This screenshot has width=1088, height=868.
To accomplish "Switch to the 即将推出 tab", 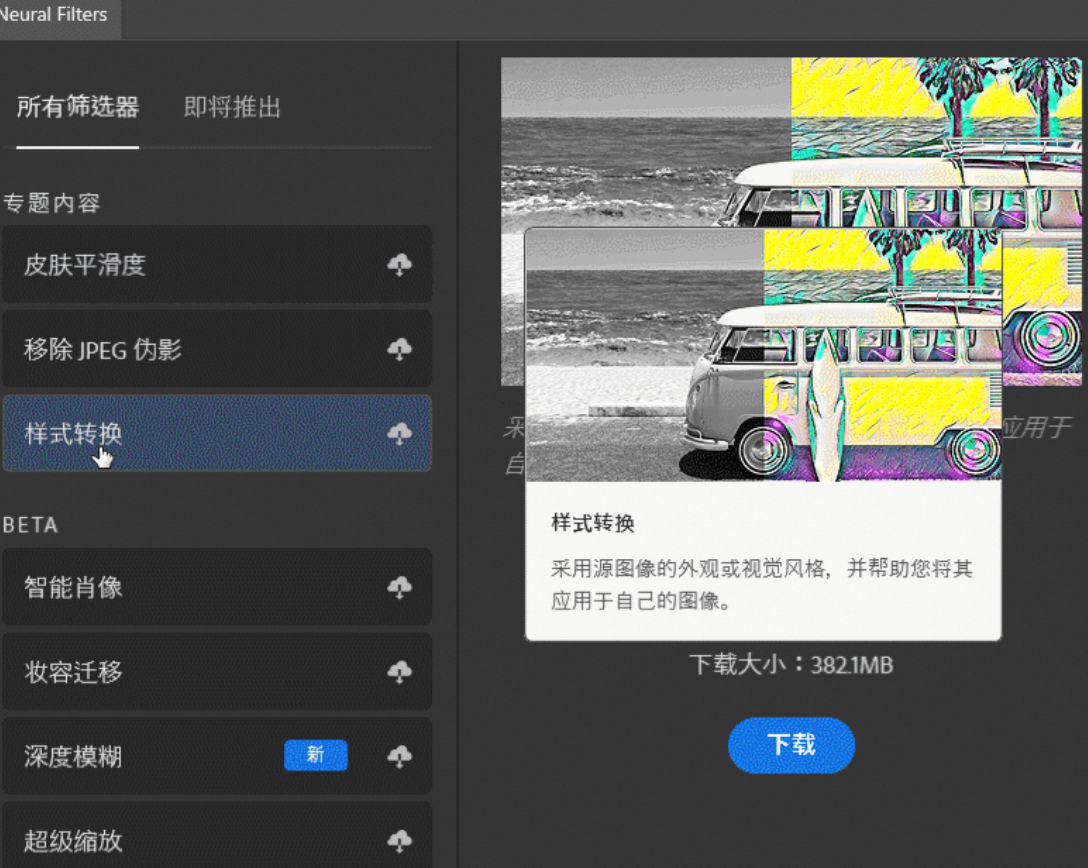I will pyautogui.click(x=232, y=107).
